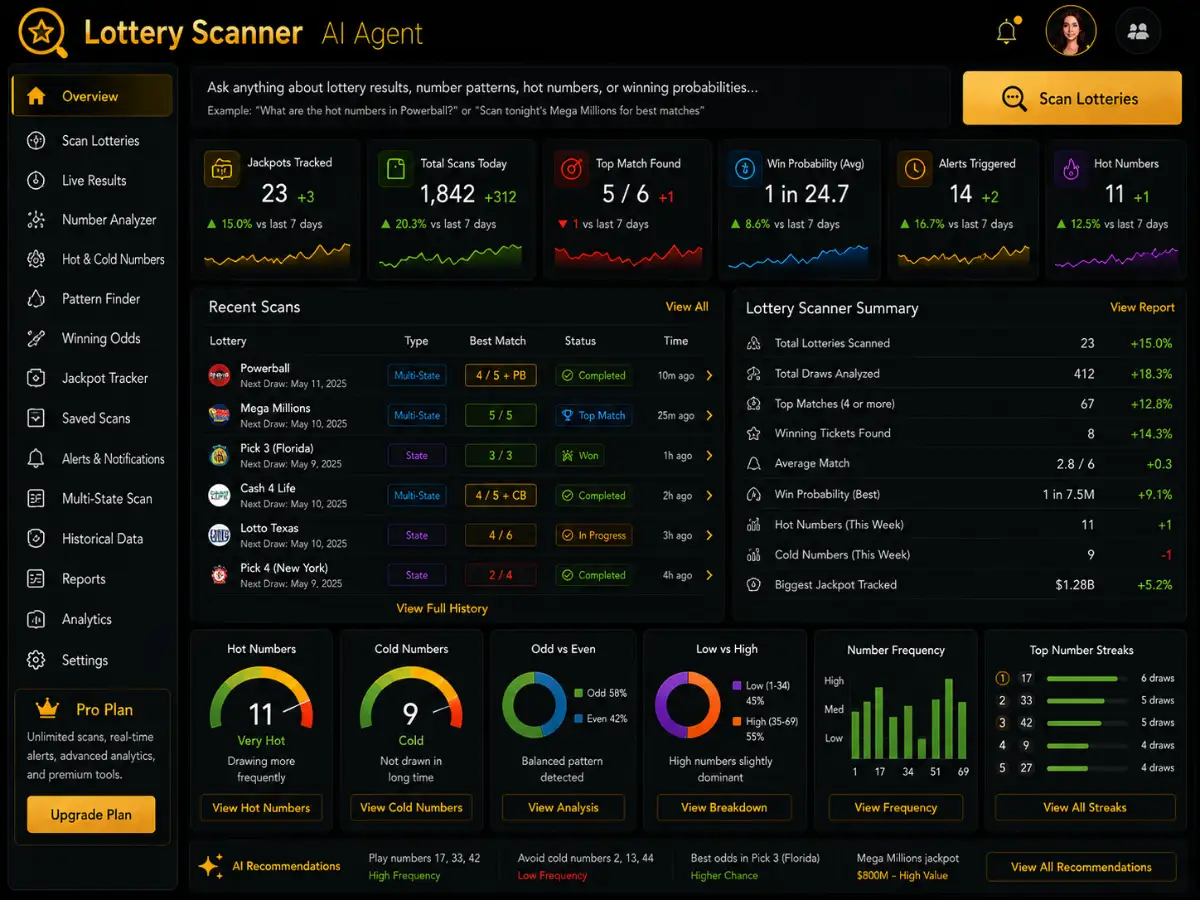
Task: Click the Winning Tickets Found star icon
Action: [x=753, y=433]
